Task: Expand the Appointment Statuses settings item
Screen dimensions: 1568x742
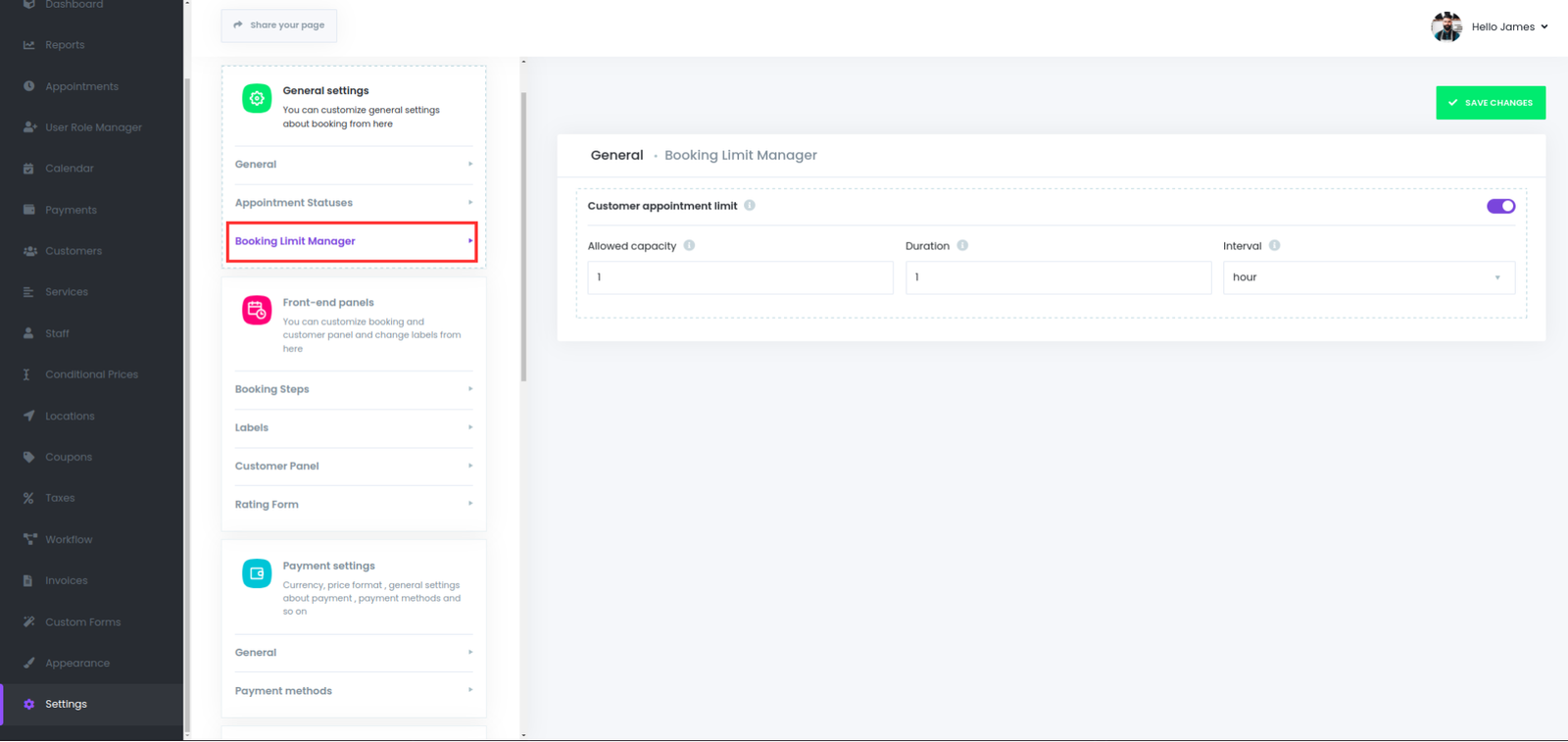Action: (353, 203)
